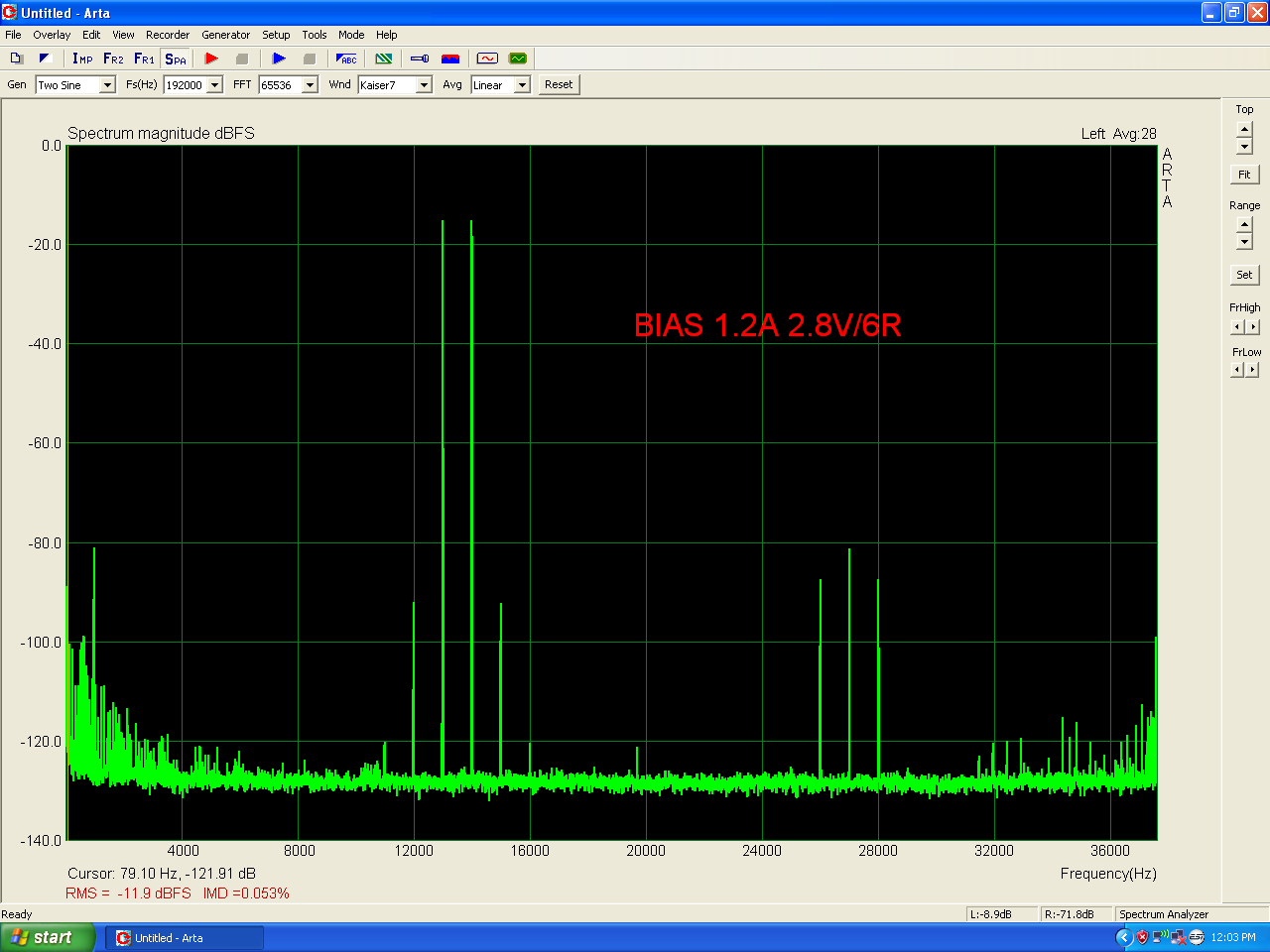This screenshot has height=952, width=1270.
Task: Open the Avg averaging mode dropdown
Action: pyautogui.click(x=522, y=85)
